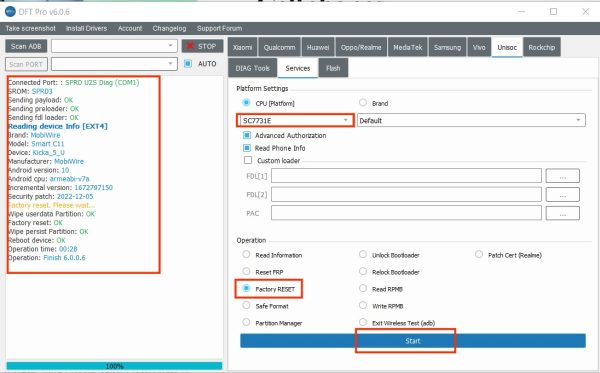Select Factory RESET operation
Image resolution: width=600 pixels, height=373 pixels.
(246, 288)
